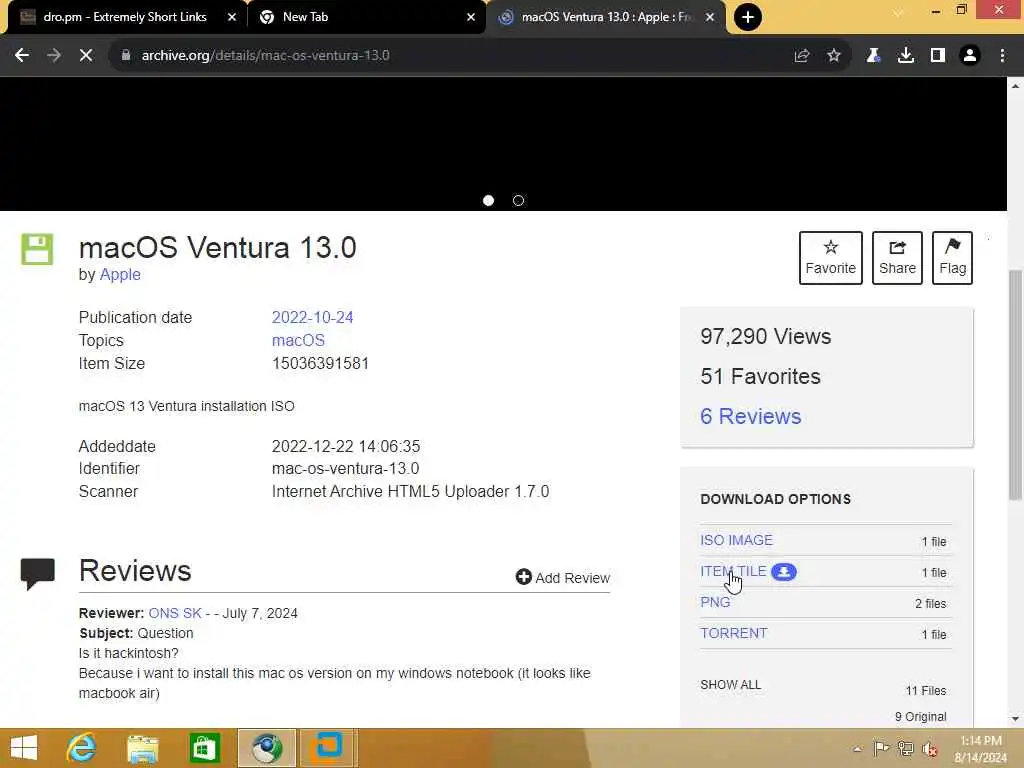Viewport: 1024px width, 768px height.
Task: Select the first carousel dot
Action: click(488, 200)
